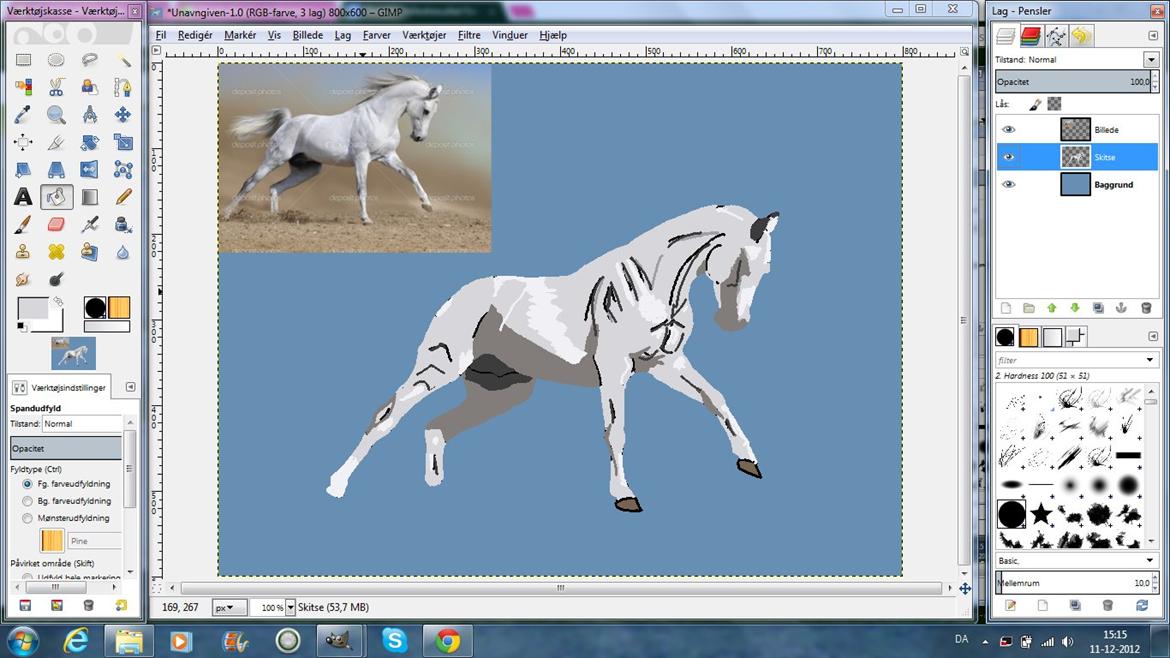Open the Farver menu
The height and width of the screenshot is (658, 1170).
(377, 35)
